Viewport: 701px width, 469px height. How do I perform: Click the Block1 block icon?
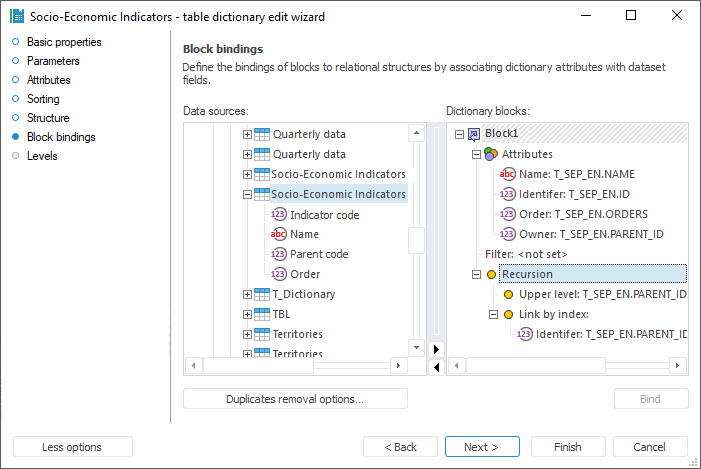pos(474,134)
